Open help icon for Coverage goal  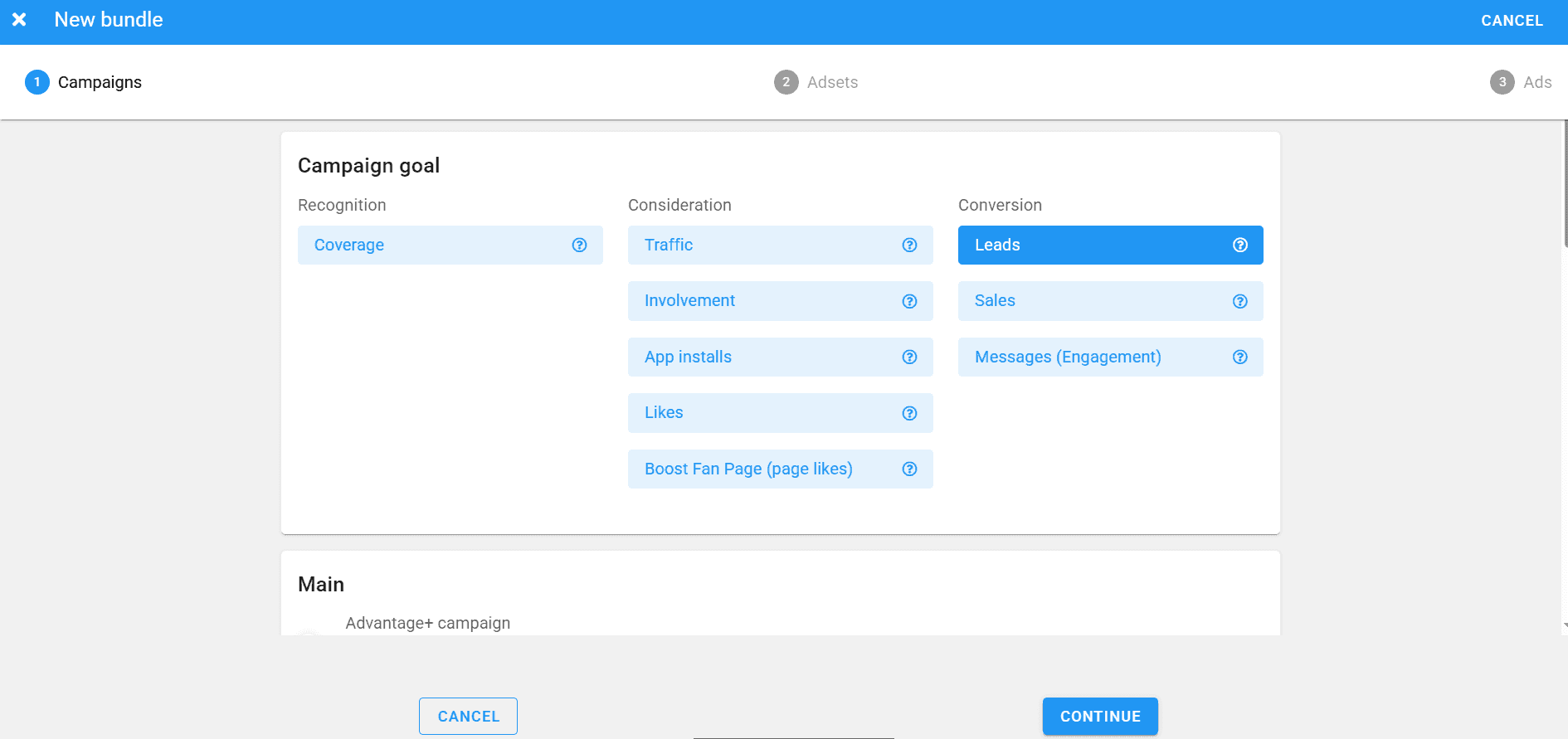coord(579,245)
